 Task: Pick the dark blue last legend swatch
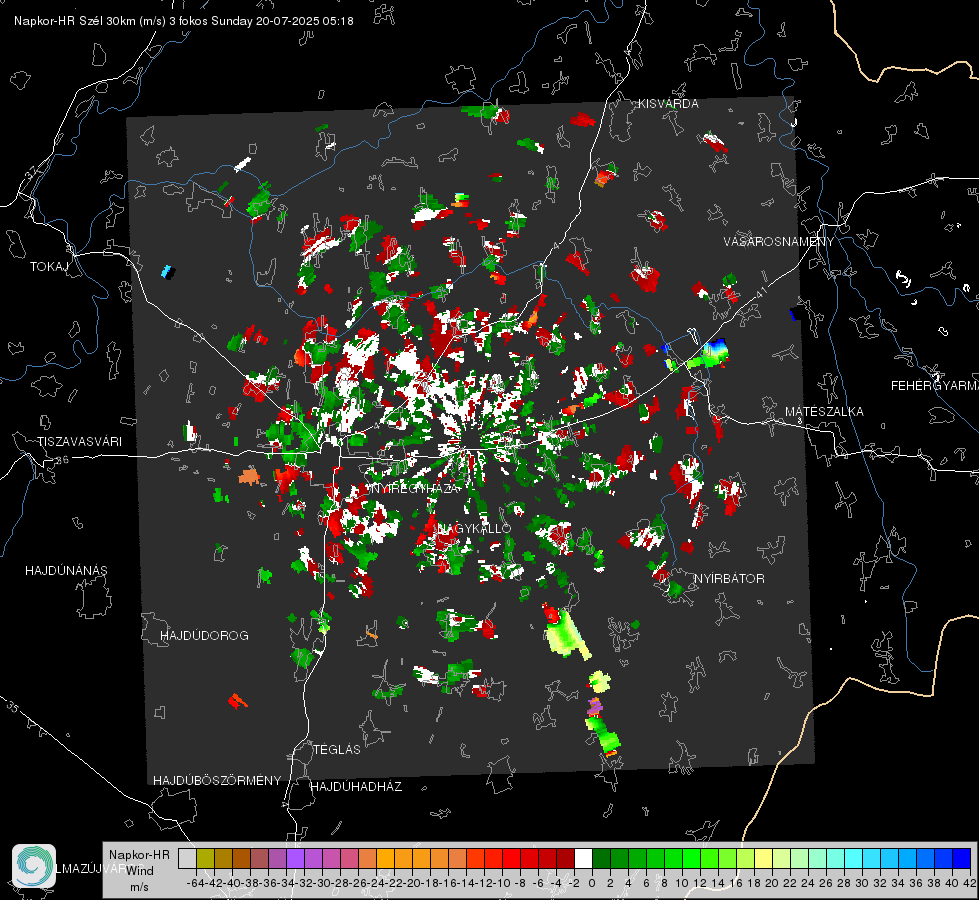click(x=962, y=859)
